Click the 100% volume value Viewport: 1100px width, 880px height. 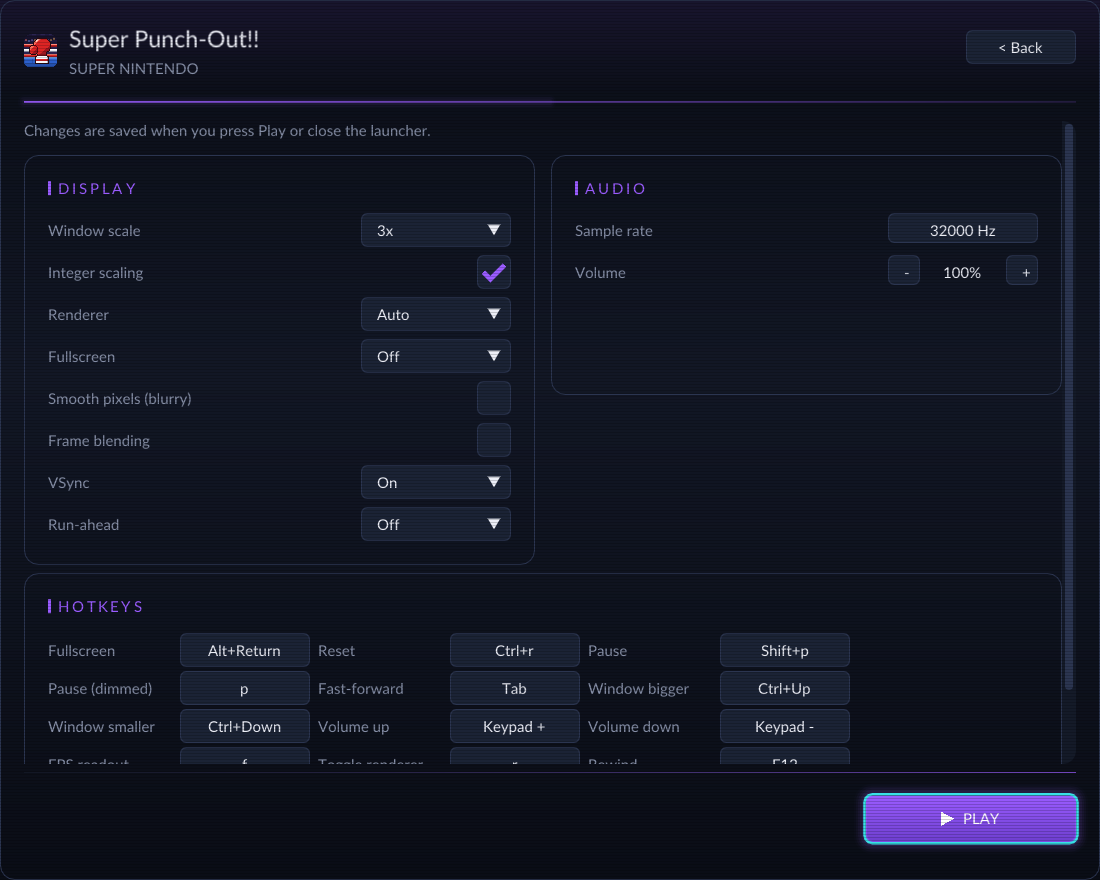pyautogui.click(x=962, y=272)
